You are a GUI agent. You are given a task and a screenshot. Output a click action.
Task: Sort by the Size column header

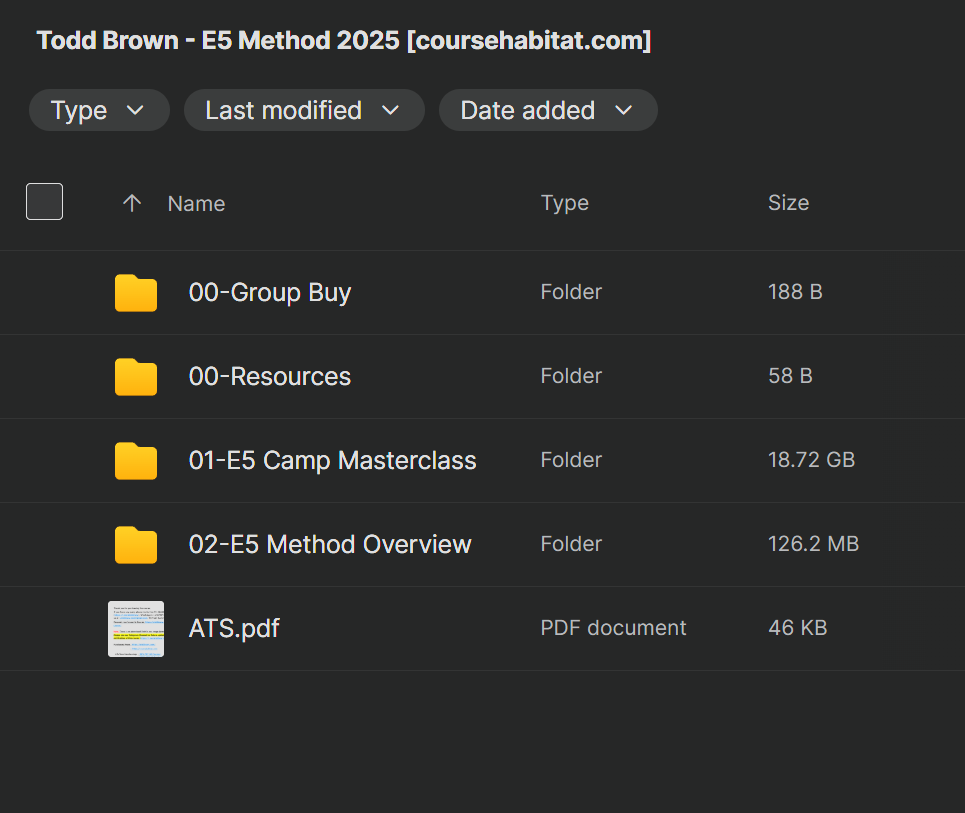click(x=788, y=203)
